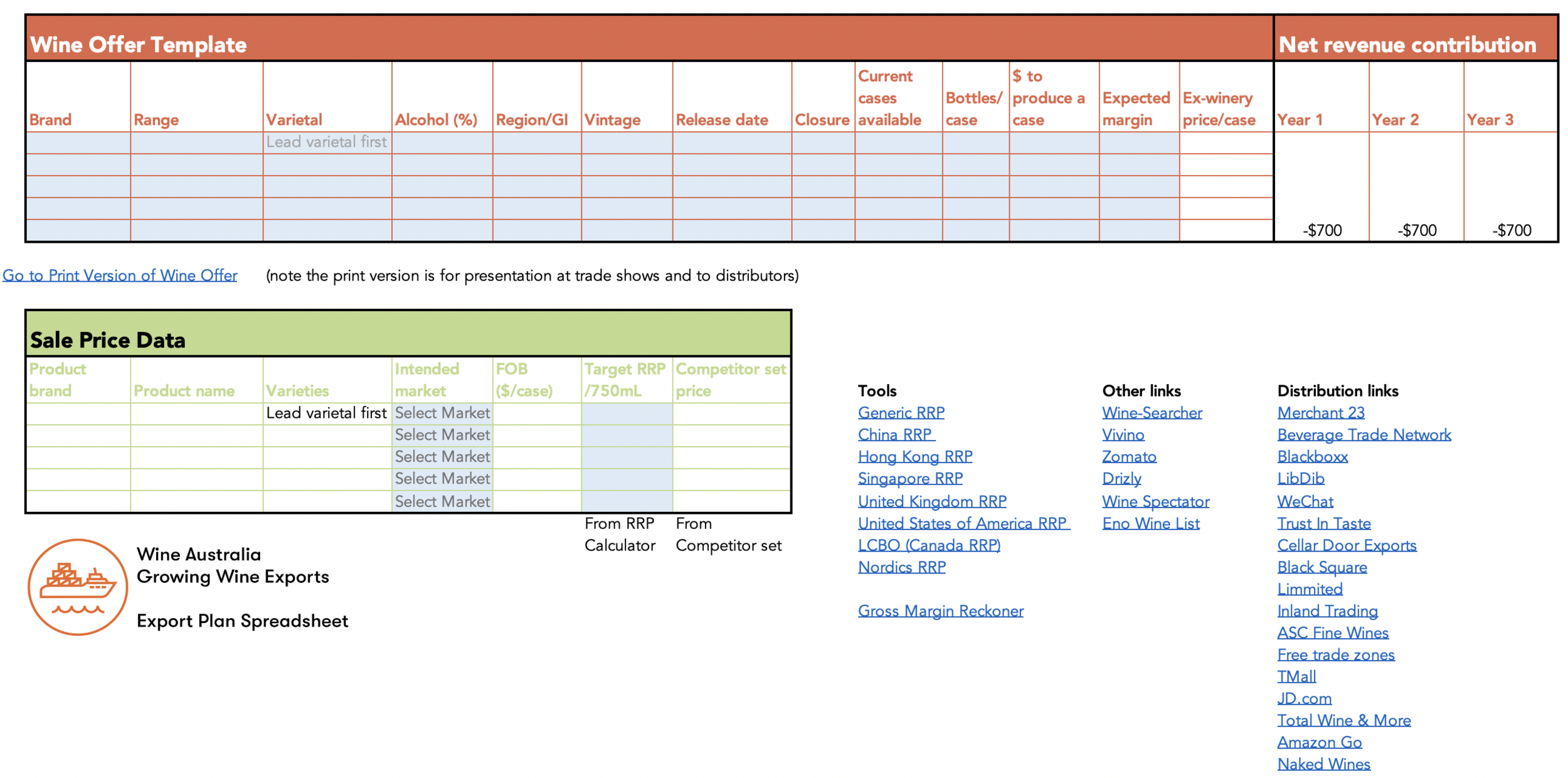This screenshot has width=1568, height=778.
Task: Open the Beverage Trade Network link
Action: 1364,435
